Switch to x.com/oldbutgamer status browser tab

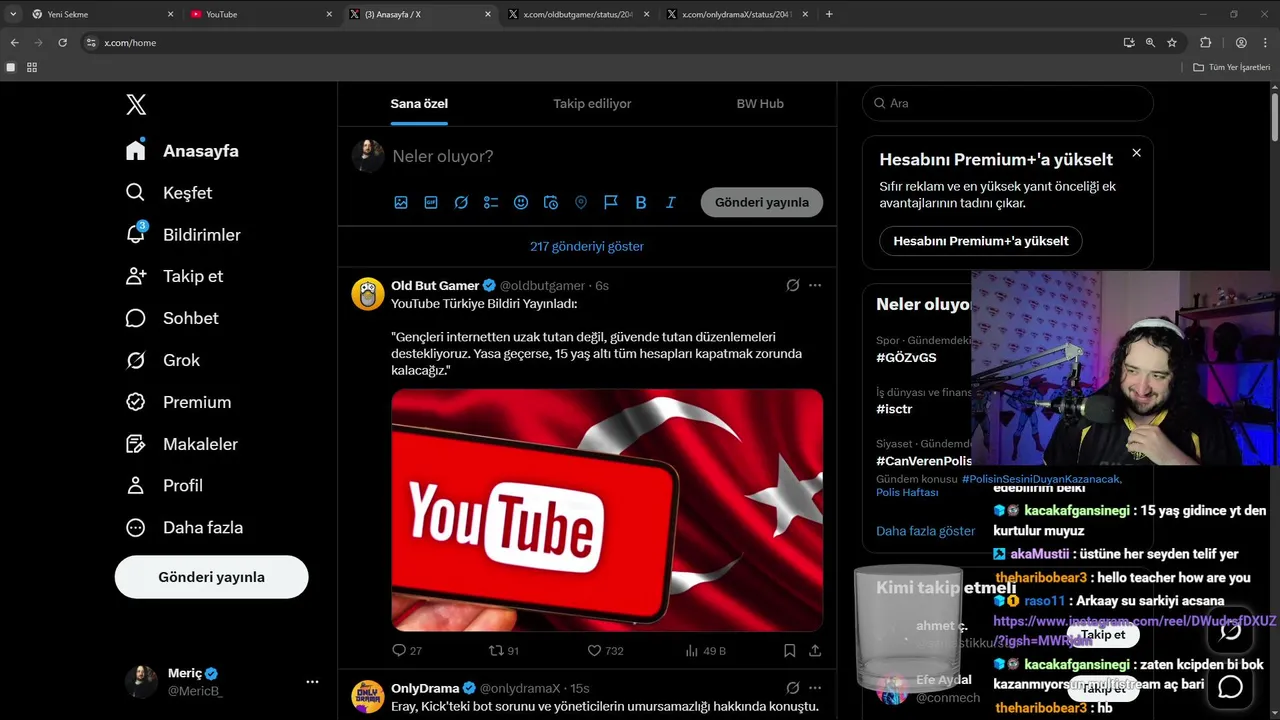point(578,14)
